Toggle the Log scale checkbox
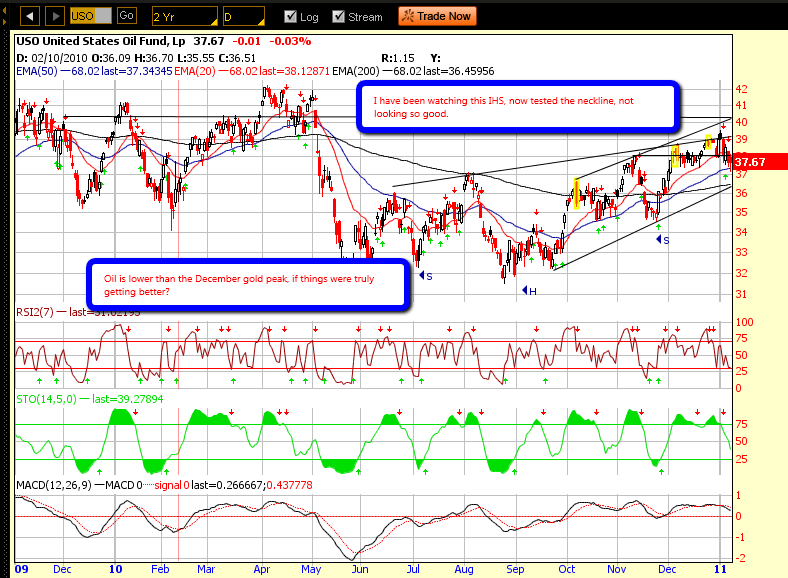 (290, 17)
